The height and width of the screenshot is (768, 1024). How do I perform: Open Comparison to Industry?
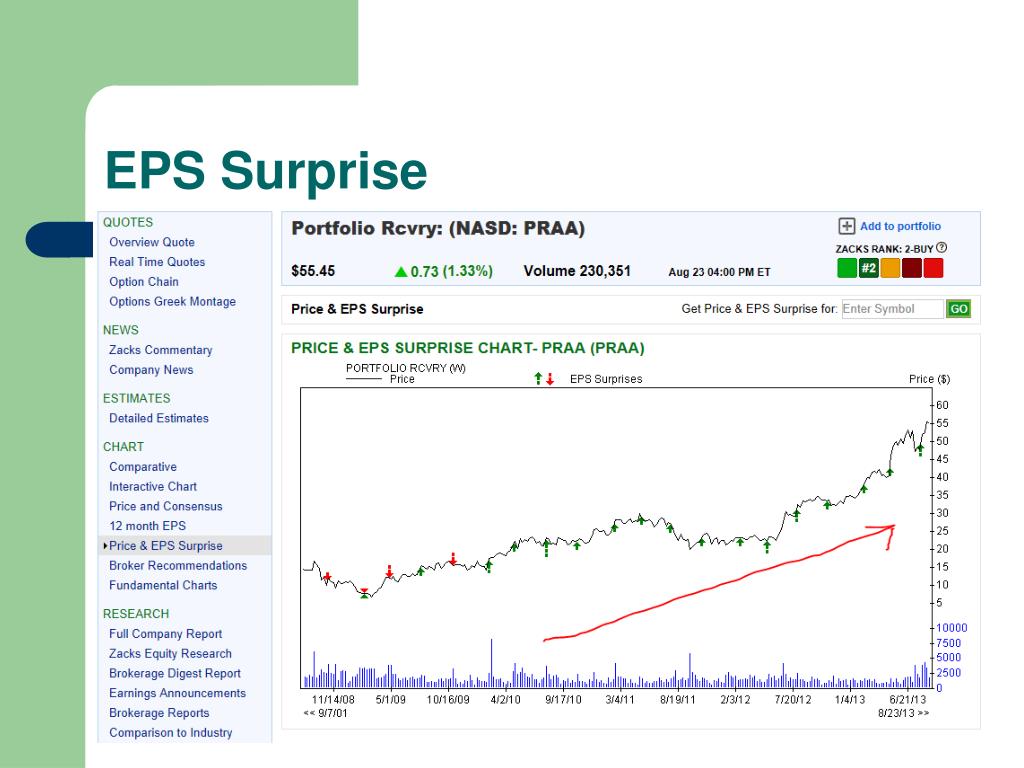(170, 733)
